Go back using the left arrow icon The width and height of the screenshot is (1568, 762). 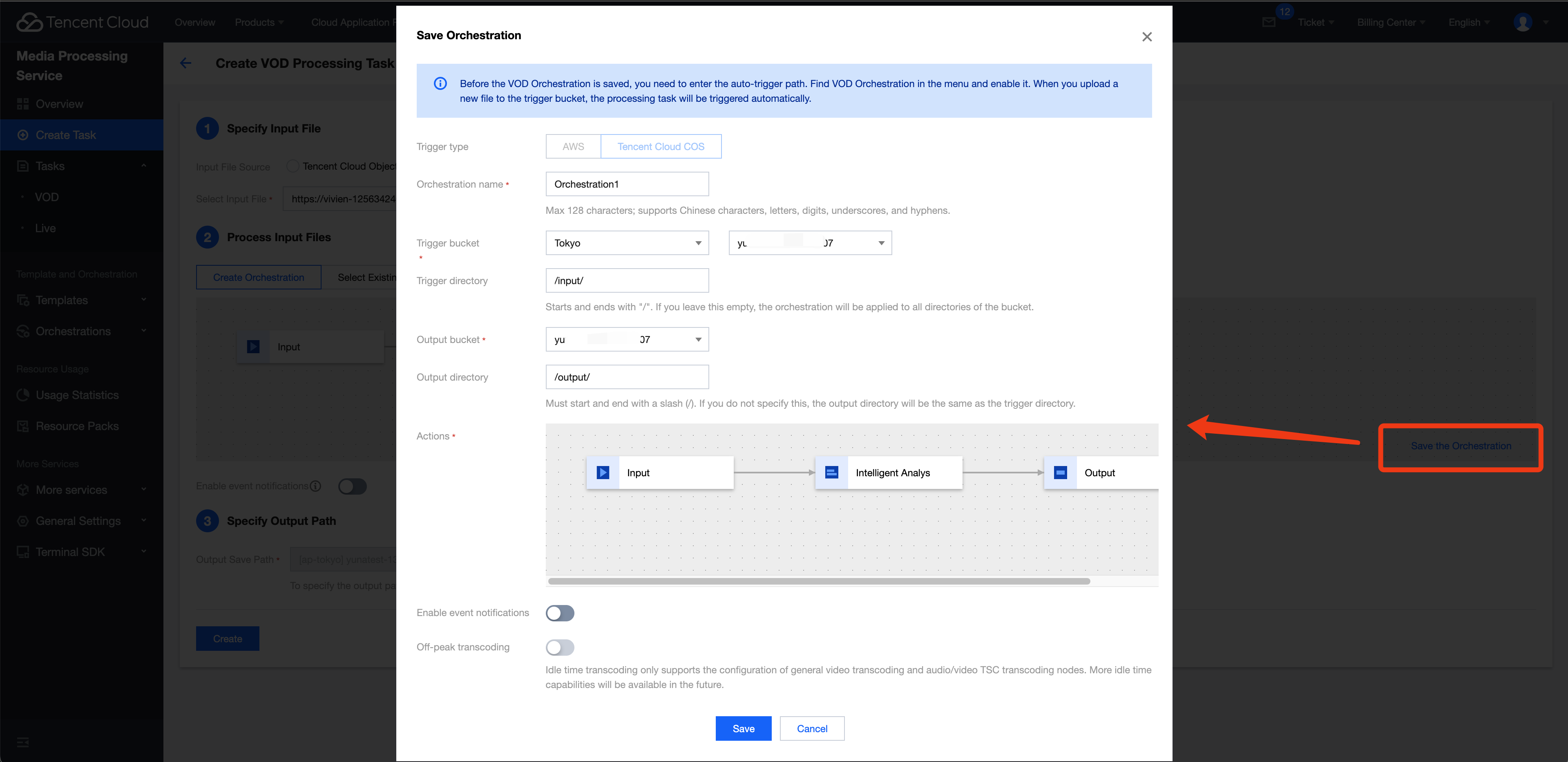point(186,63)
